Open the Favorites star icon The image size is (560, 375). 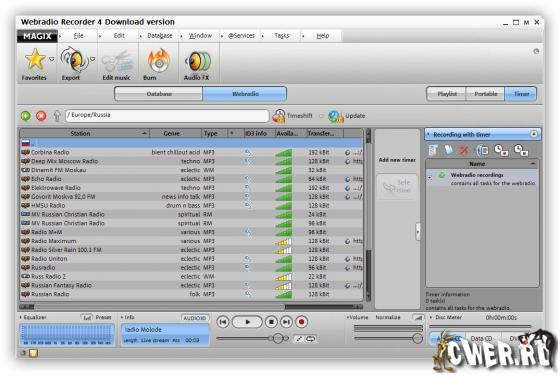click(x=35, y=59)
